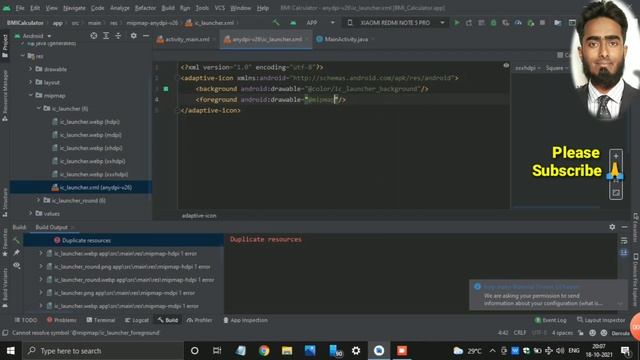Image resolution: width=640 pixels, height=360 pixels.
Task: Click the zoom to fit preview icon
Action: pos(616,193)
